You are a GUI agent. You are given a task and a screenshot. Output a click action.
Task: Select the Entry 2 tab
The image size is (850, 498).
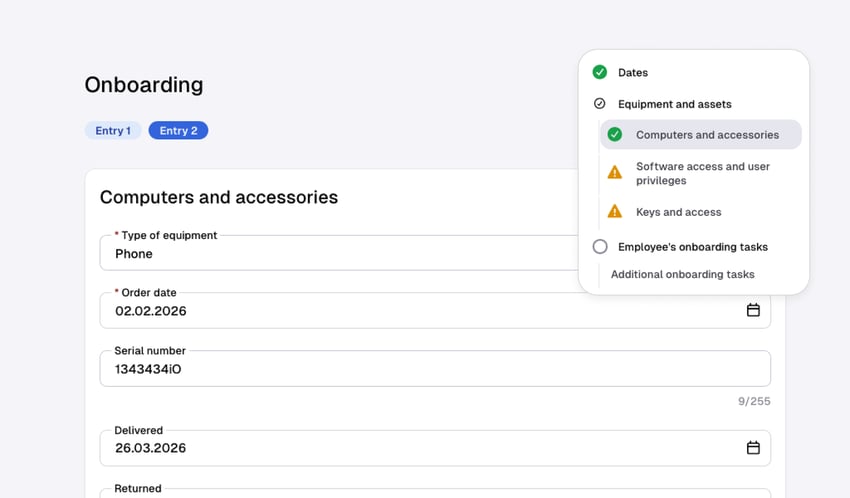tap(178, 131)
